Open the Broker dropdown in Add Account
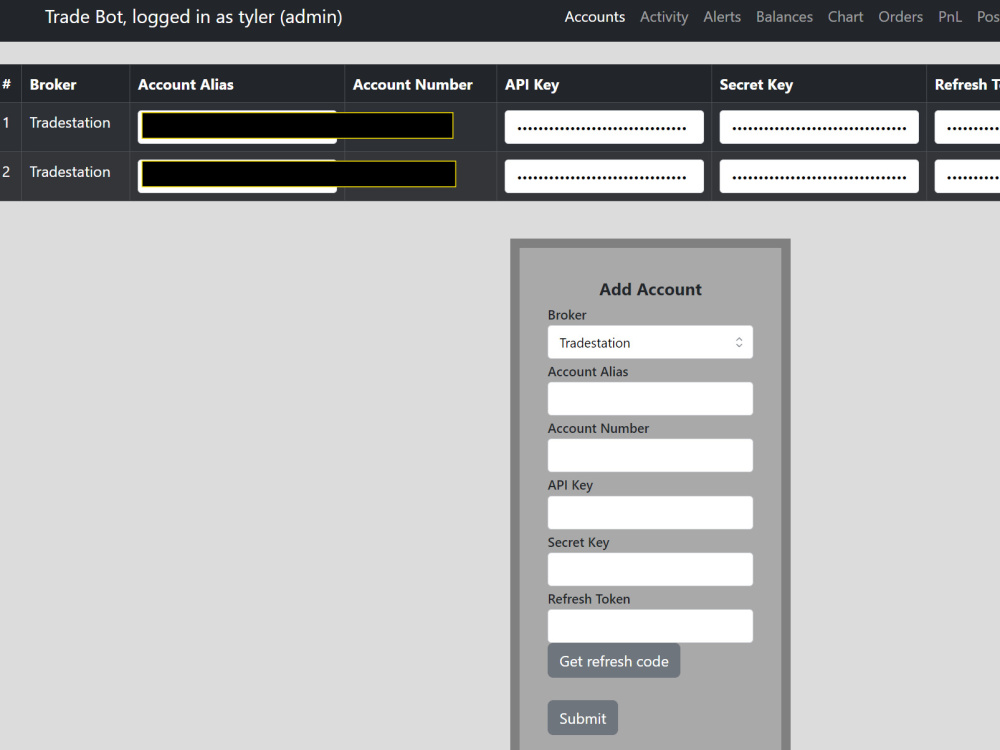Screen dimensions: 1000x750 (x=650, y=342)
